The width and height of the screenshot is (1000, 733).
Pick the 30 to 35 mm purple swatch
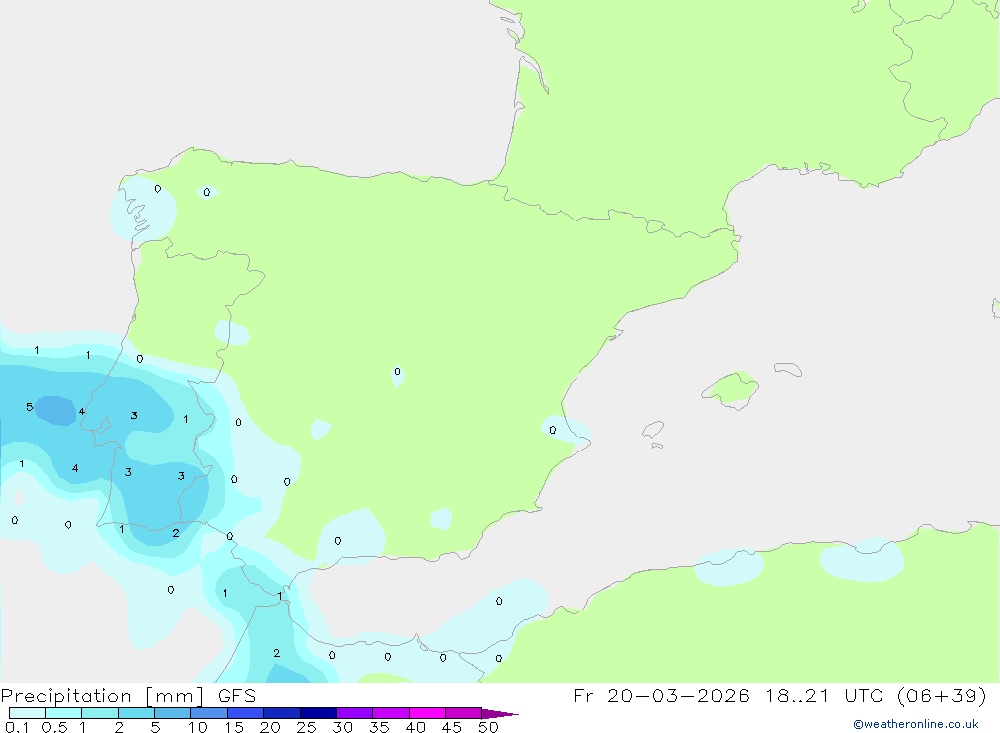(355, 713)
